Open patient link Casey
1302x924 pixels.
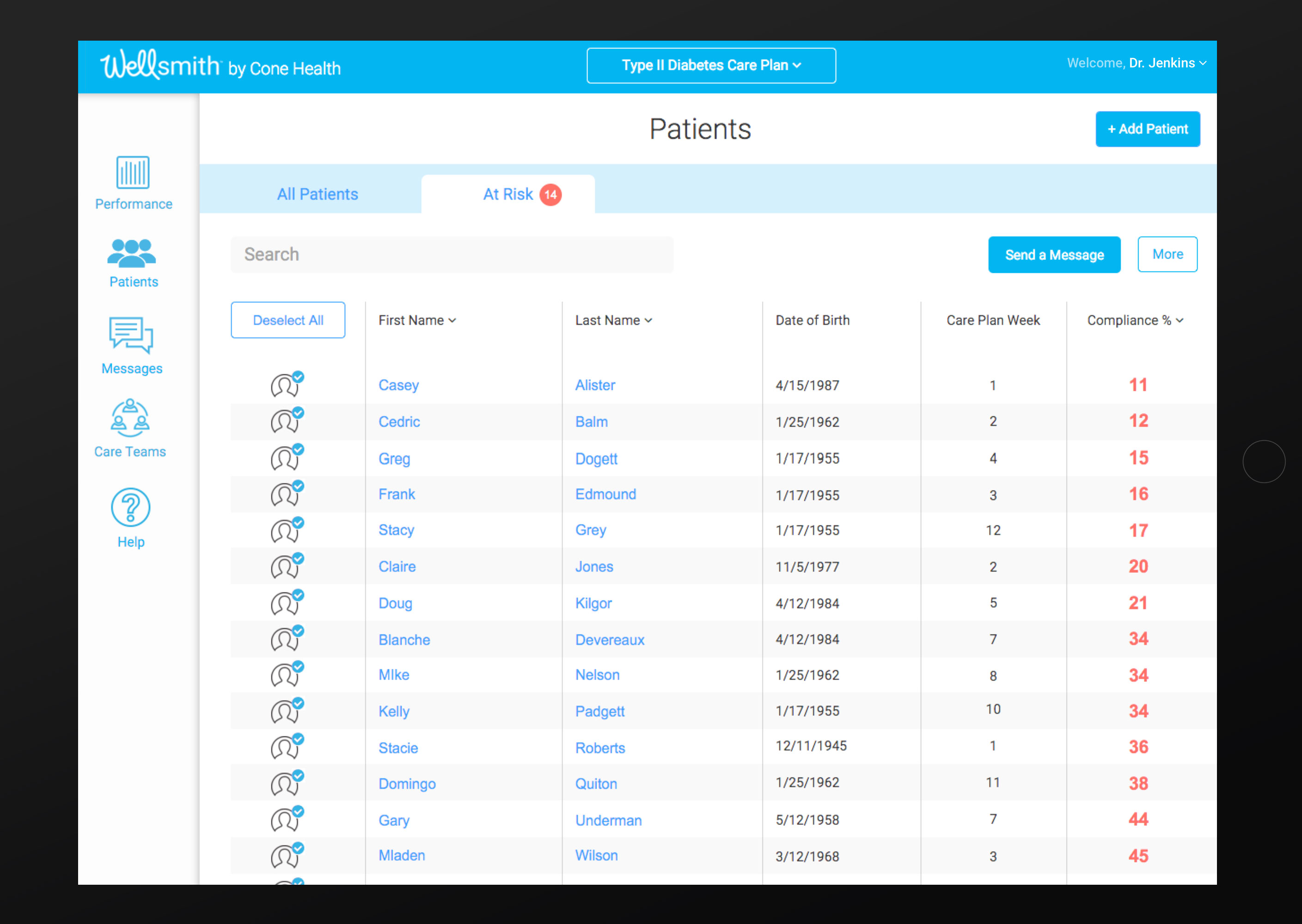coord(398,385)
